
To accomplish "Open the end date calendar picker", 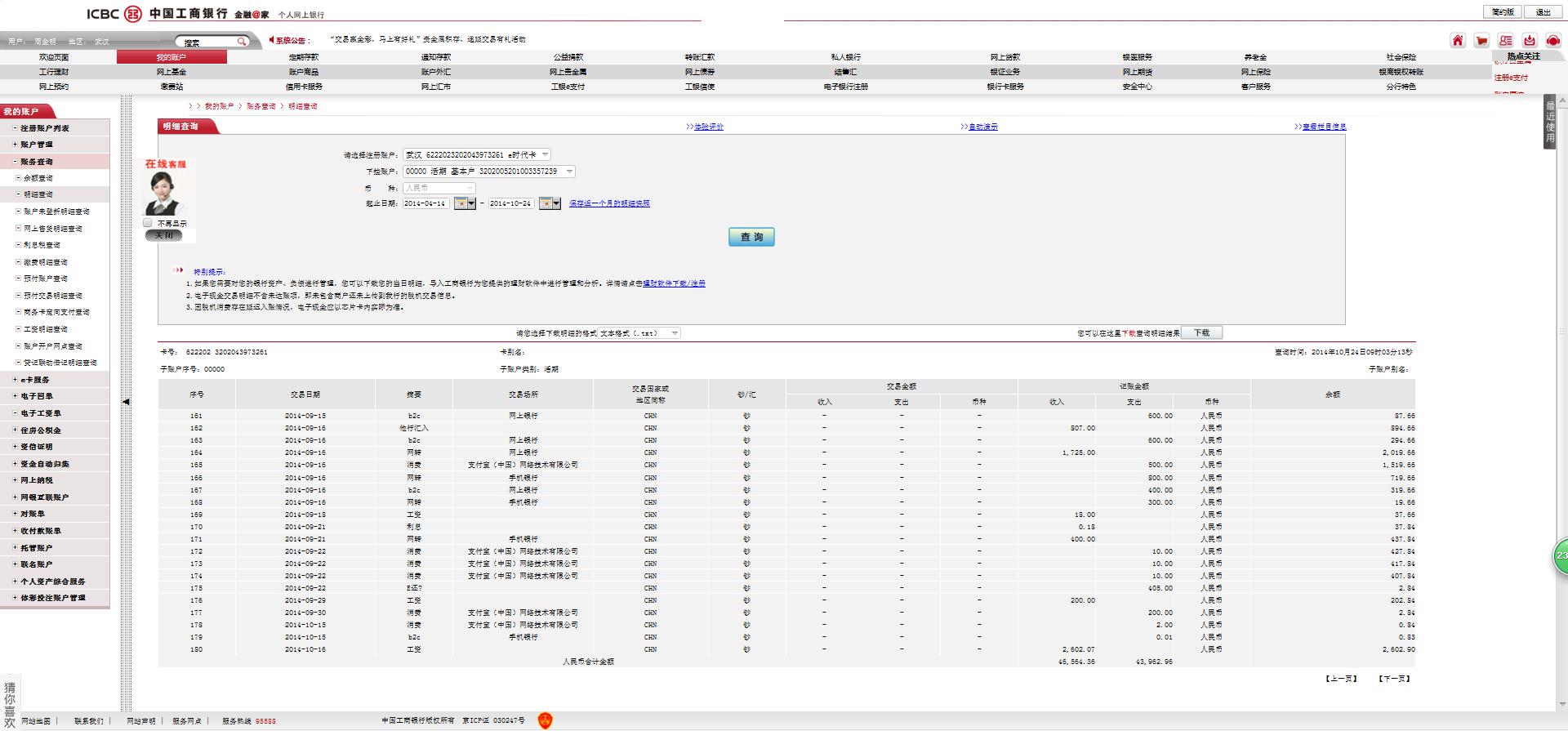I will pyautogui.click(x=550, y=203).
